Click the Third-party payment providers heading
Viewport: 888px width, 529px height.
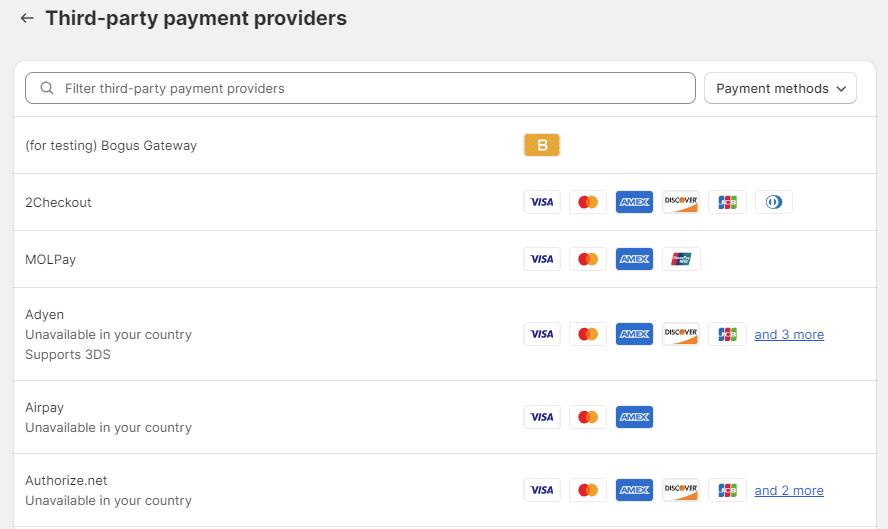coord(196,18)
